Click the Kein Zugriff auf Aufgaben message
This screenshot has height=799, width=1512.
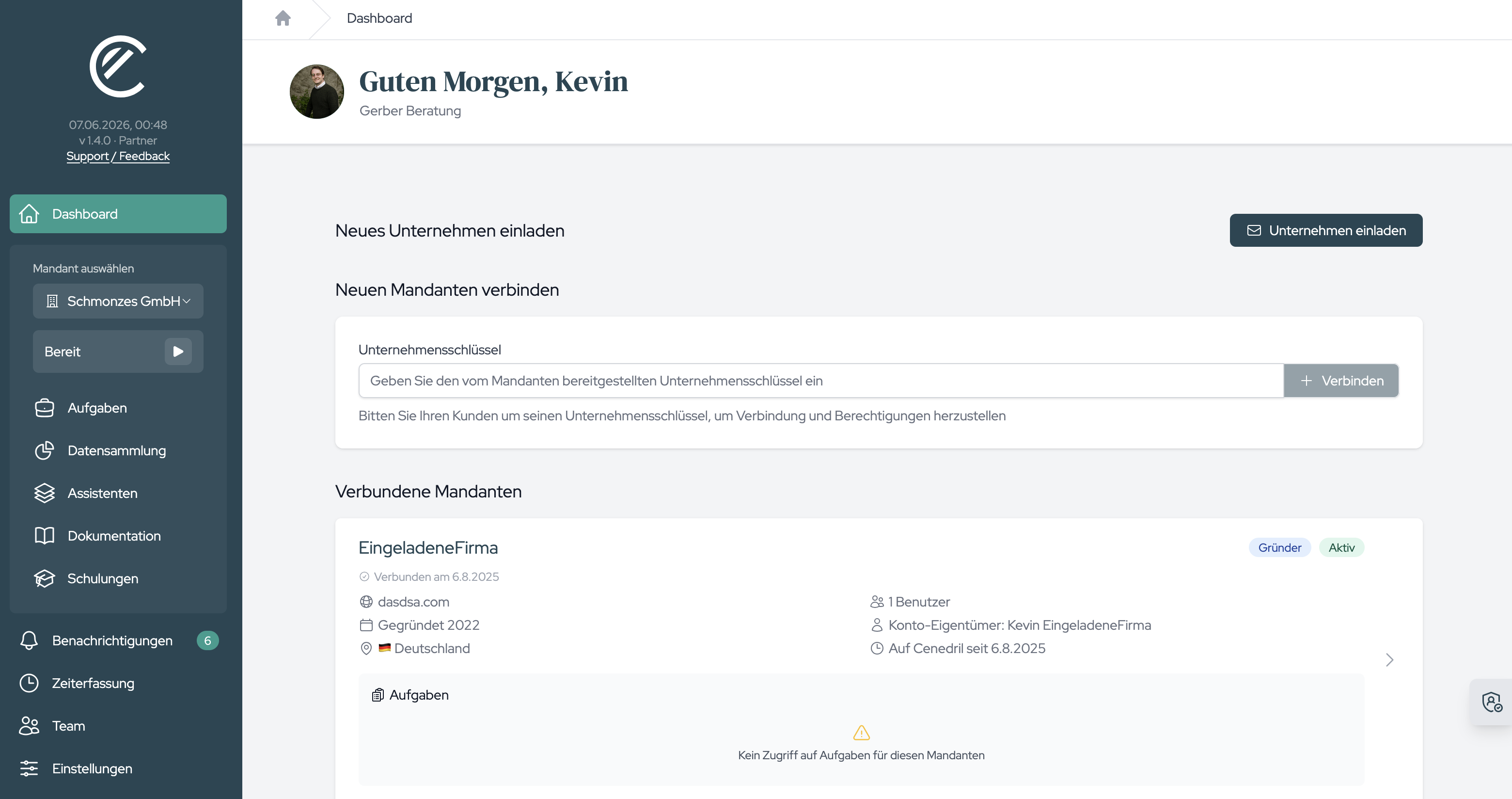click(861, 755)
